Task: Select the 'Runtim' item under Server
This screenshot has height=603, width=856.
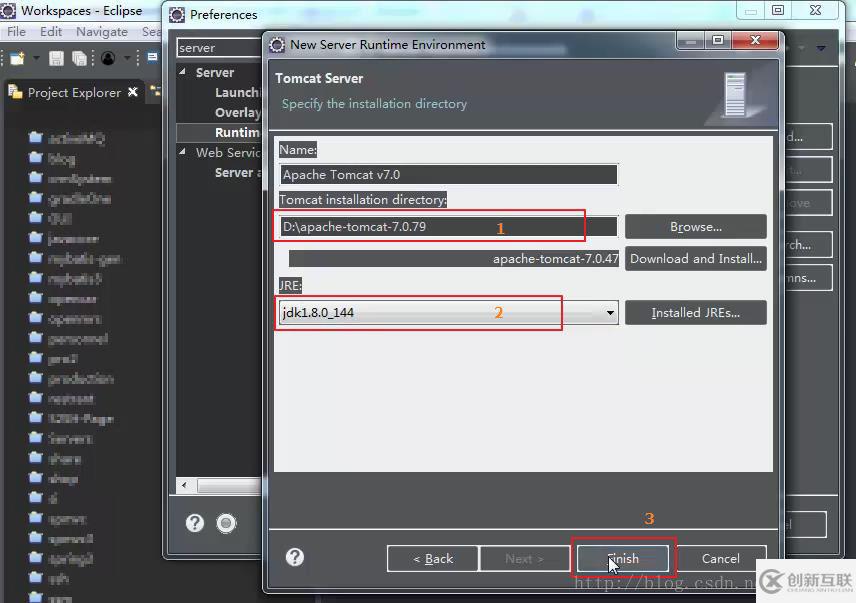Action: click(237, 133)
